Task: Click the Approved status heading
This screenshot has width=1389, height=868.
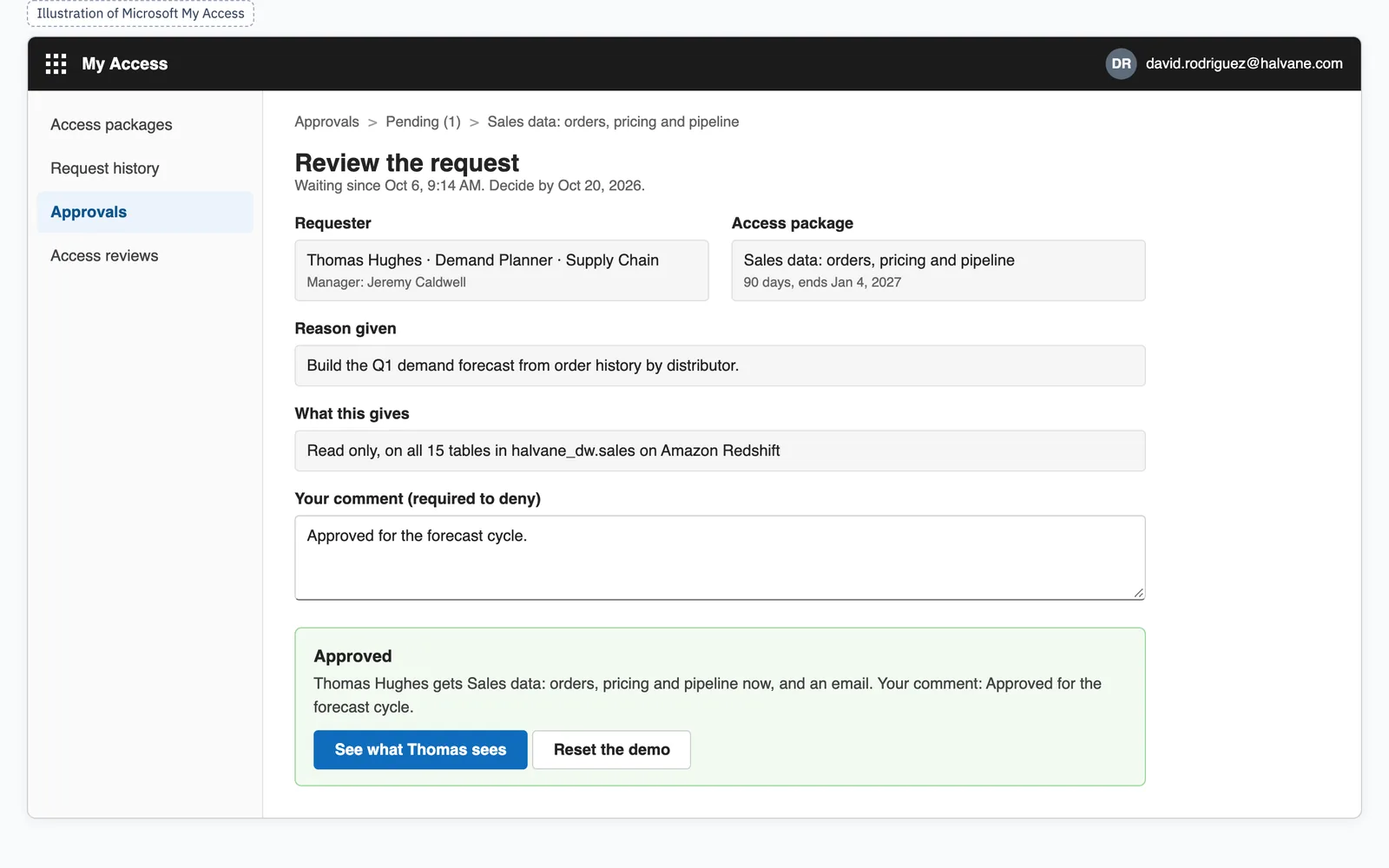Action: click(x=352, y=656)
